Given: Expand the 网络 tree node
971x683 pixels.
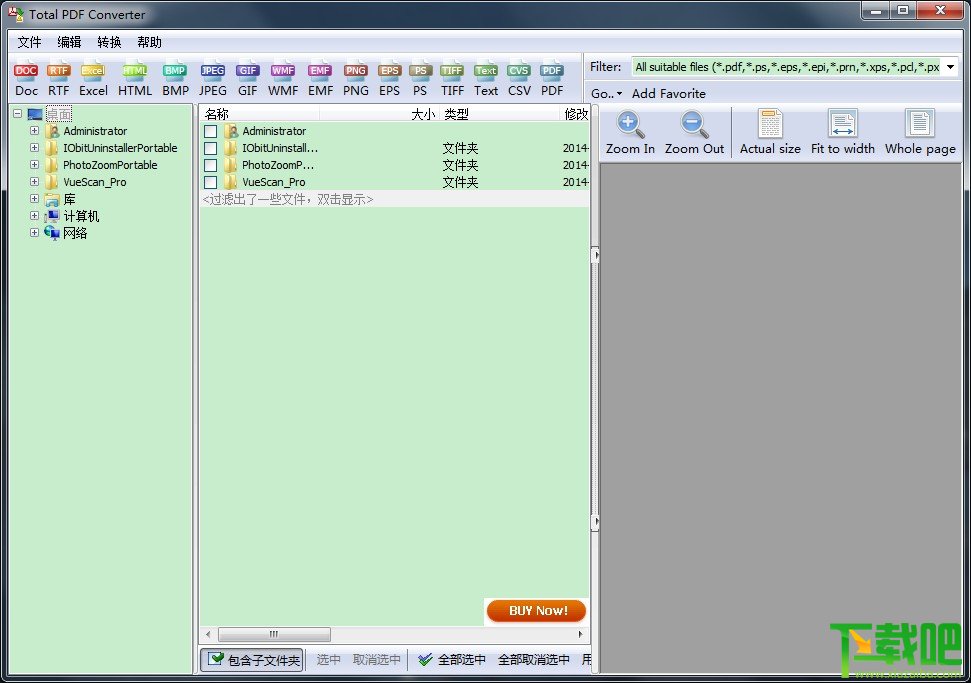Looking at the screenshot, I should [x=34, y=232].
